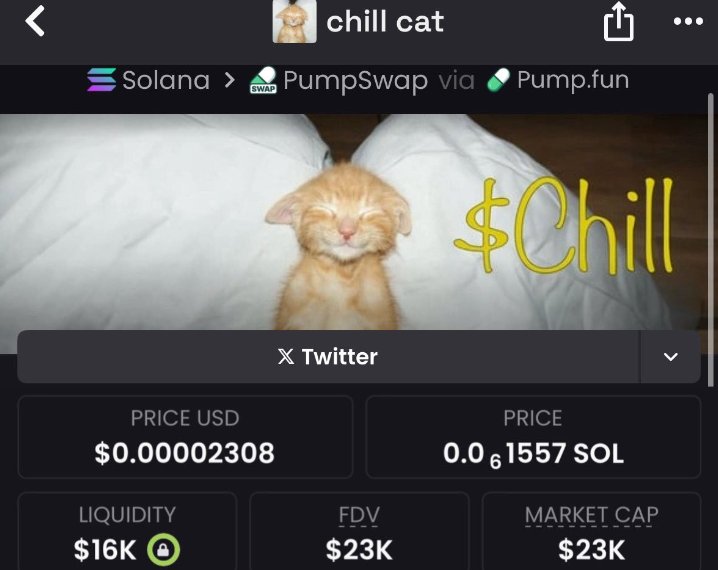Click the FDV label for info
The height and width of the screenshot is (570, 718).
tap(359, 516)
